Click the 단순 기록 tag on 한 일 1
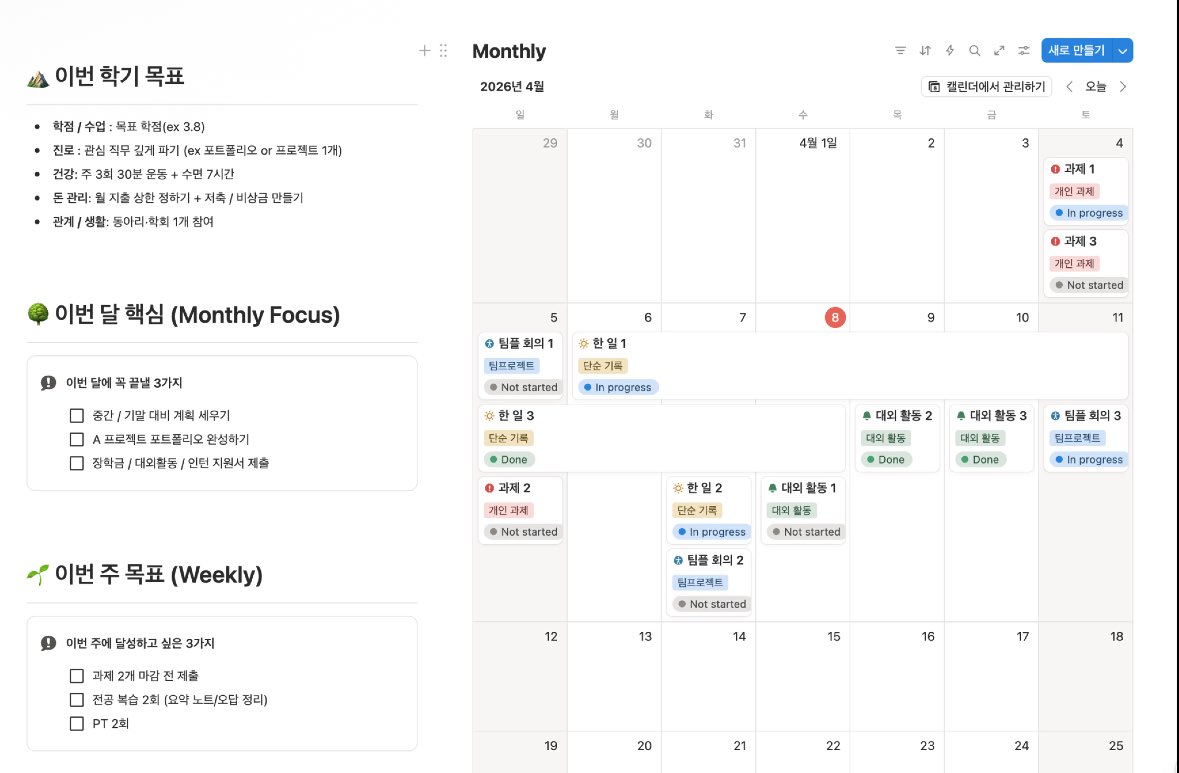 tap(603, 366)
